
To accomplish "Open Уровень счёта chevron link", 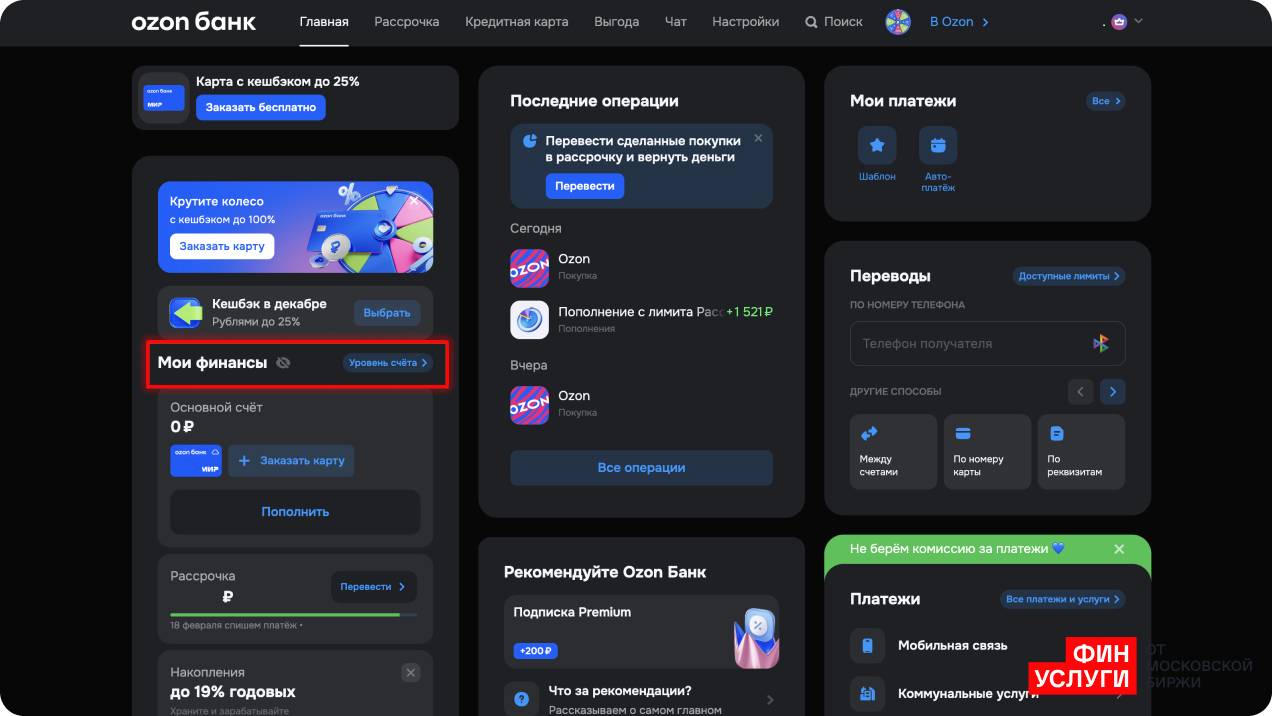I will point(388,363).
